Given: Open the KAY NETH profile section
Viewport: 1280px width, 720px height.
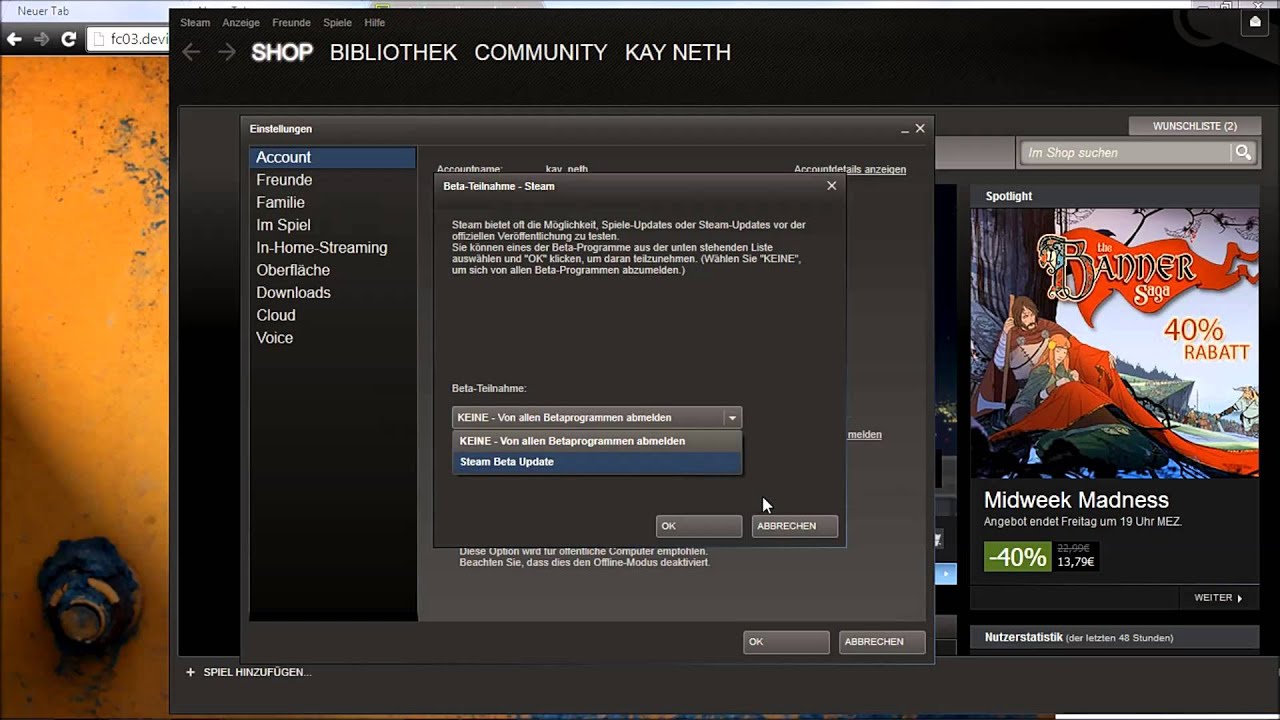Looking at the screenshot, I should coord(678,52).
